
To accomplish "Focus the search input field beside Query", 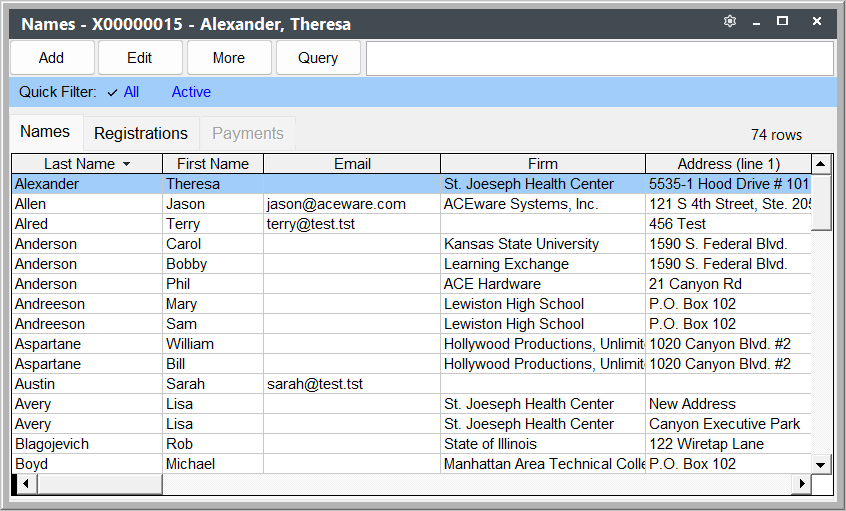I will pos(600,58).
